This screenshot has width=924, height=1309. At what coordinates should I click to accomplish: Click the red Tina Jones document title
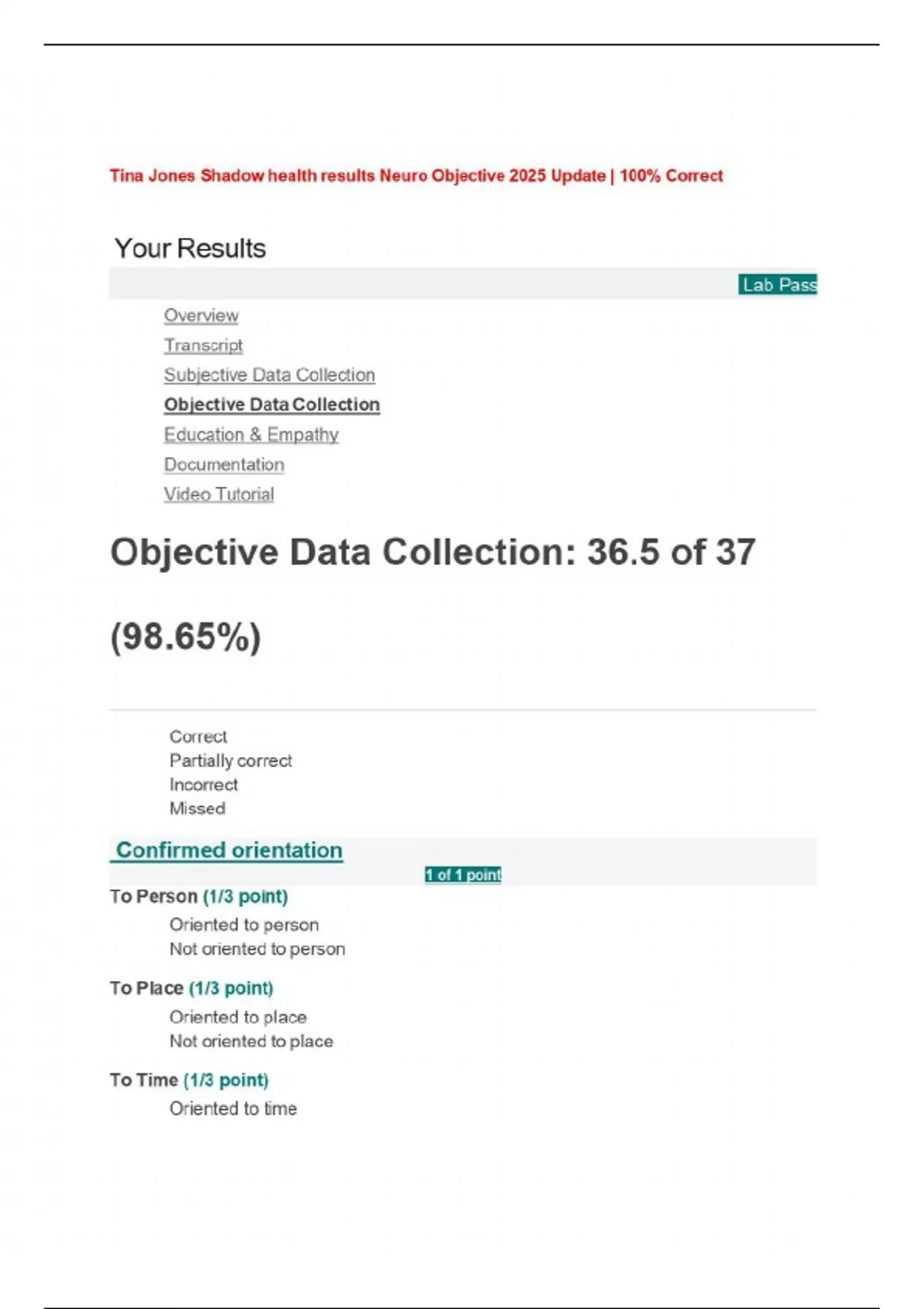(x=416, y=176)
